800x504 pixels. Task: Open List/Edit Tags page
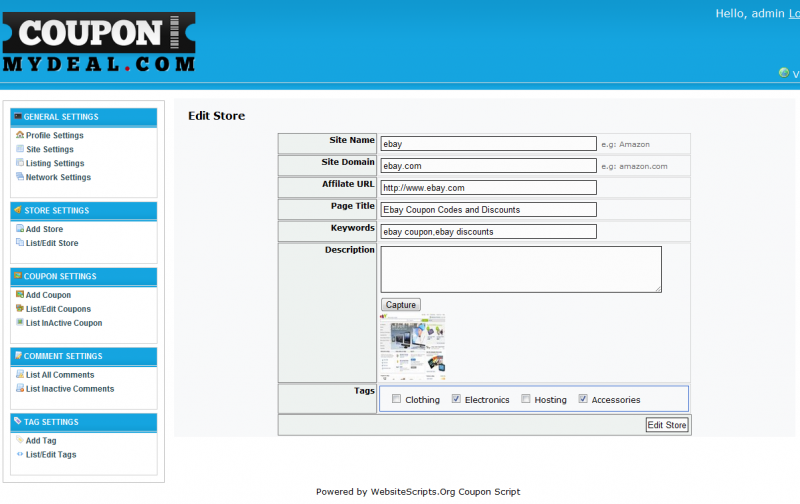pos(51,455)
